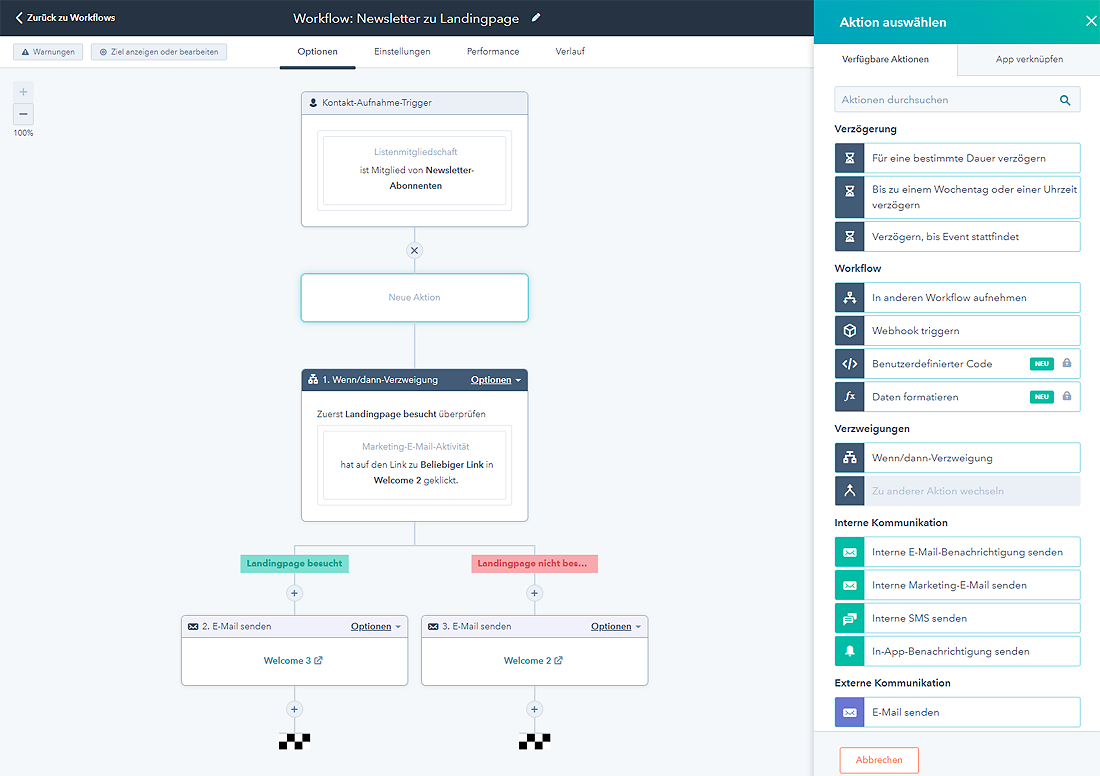Choose Interne E-Mail-Benachrichtigung senden
1100x776 pixels.
point(957,551)
